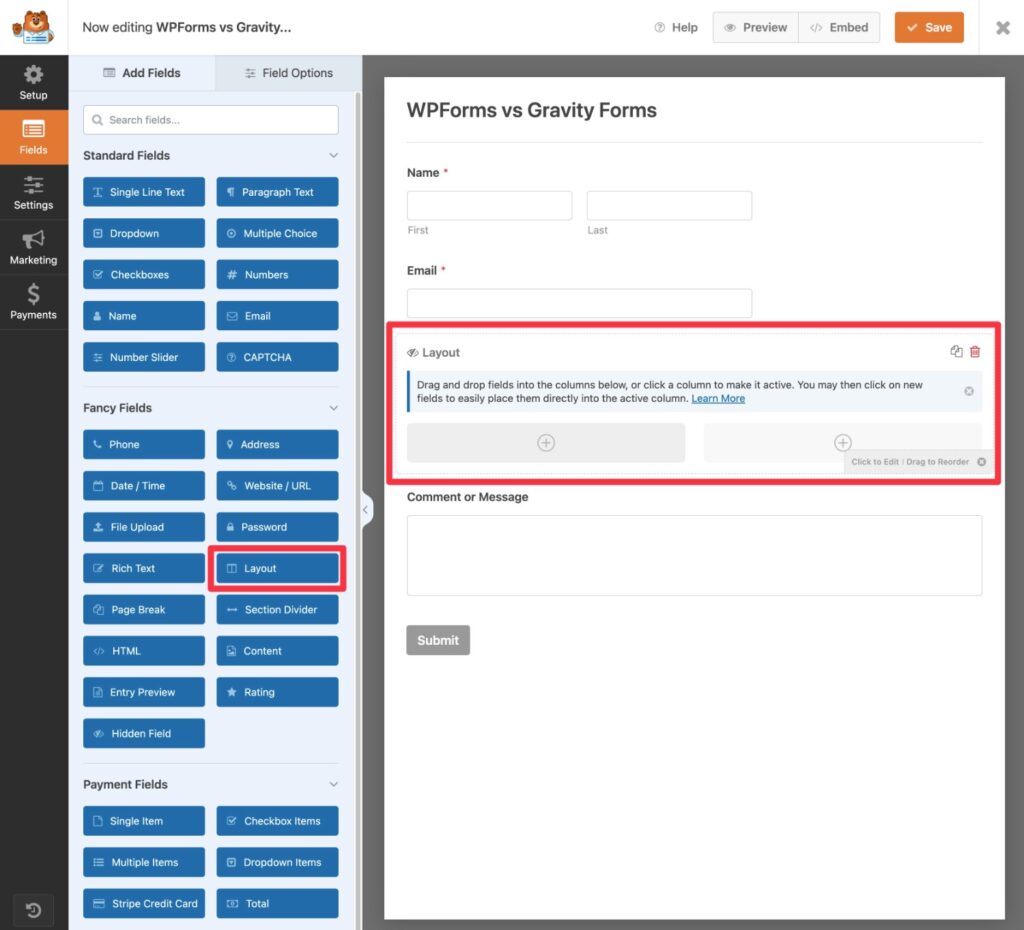Add a Rating field to the form
The width and height of the screenshot is (1024, 930).
pos(277,691)
